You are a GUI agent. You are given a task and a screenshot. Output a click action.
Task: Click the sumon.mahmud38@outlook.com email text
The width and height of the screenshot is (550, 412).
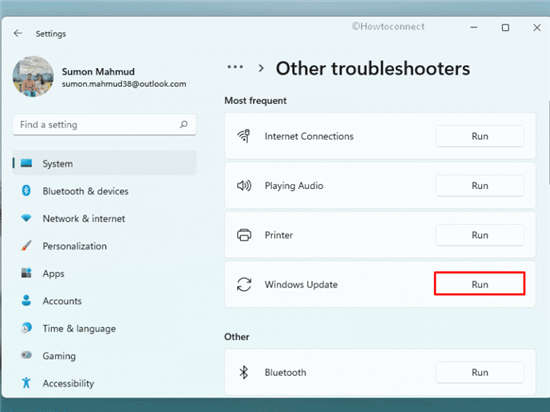click(x=124, y=84)
